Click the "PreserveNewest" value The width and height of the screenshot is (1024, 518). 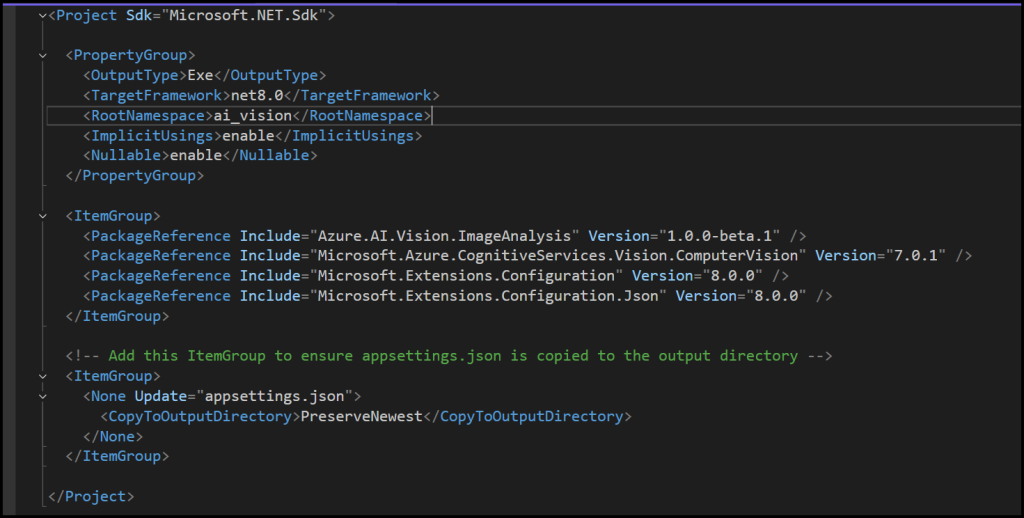[361, 417]
